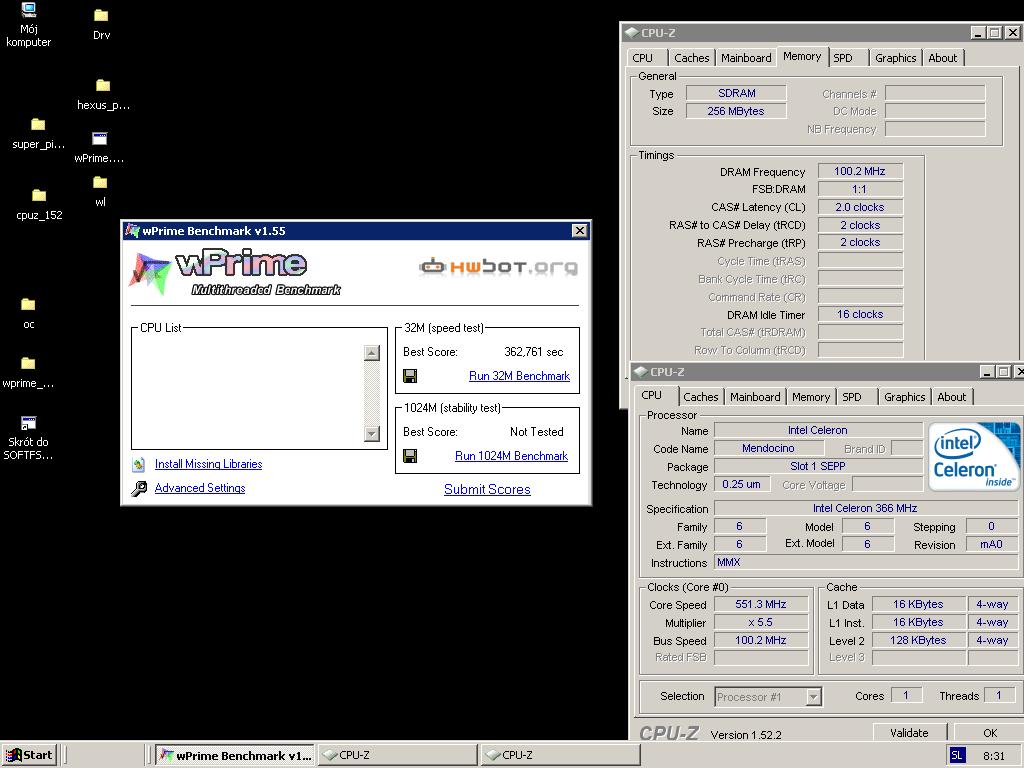Click Code Name value Mendocino

tap(768, 448)
